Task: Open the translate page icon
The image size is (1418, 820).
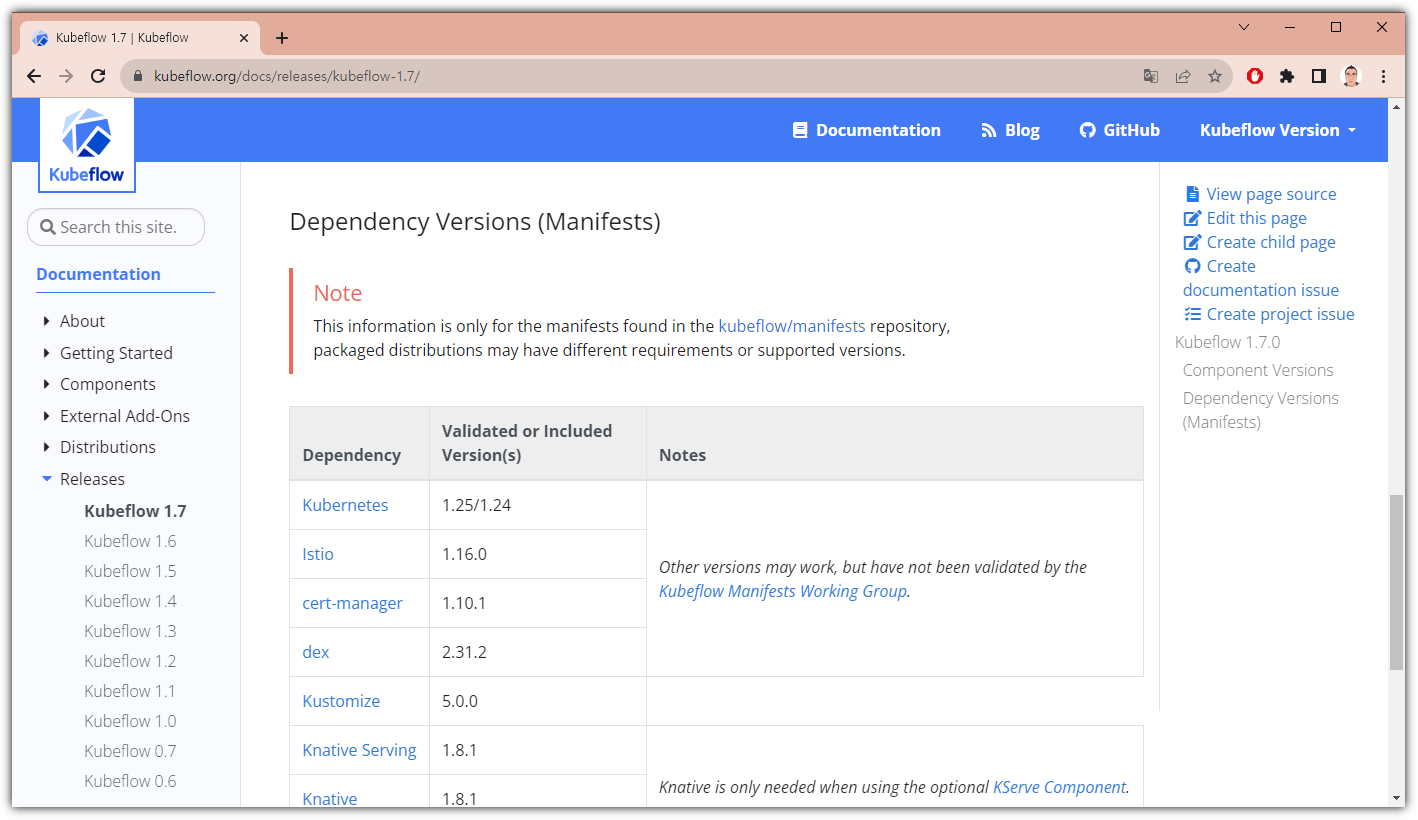Action: pyautogui.click(x=1151, y=76)
